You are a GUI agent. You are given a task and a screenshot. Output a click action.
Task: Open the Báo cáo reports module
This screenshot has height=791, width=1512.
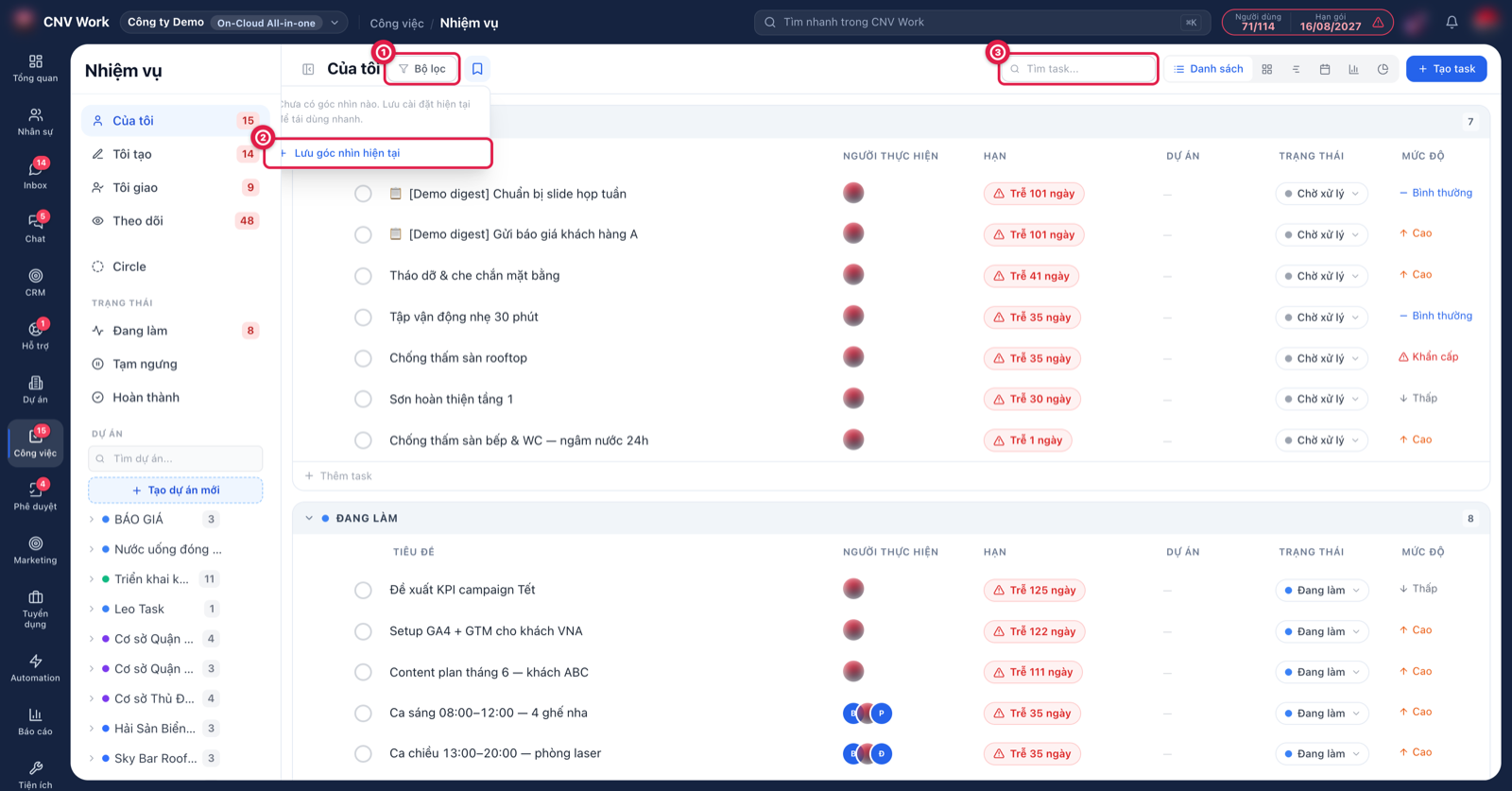(x=35, y=721)
